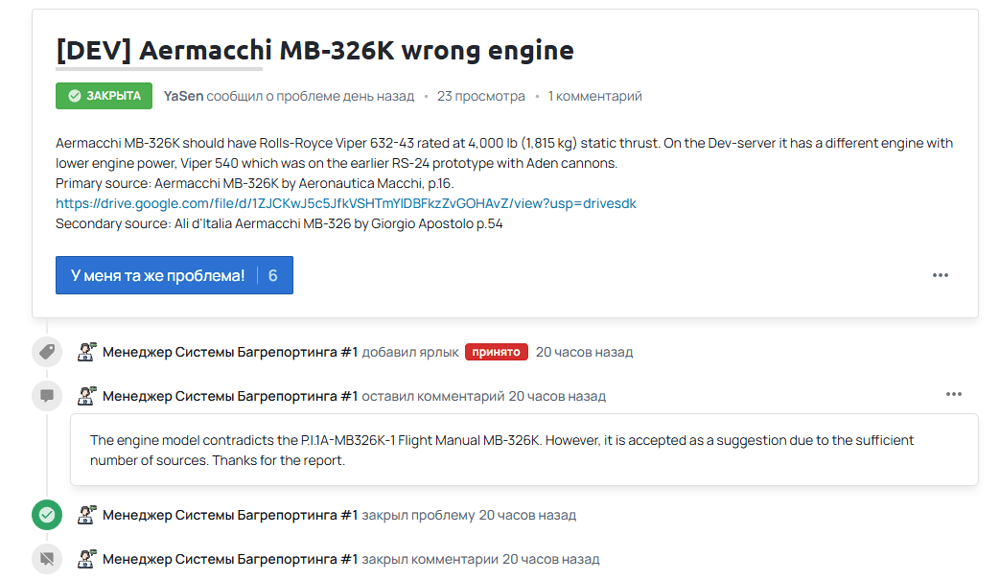The height and width of the screenshot is (581, 1000).
Task: Open the Google Drive source link
Action: pos(346,203)
